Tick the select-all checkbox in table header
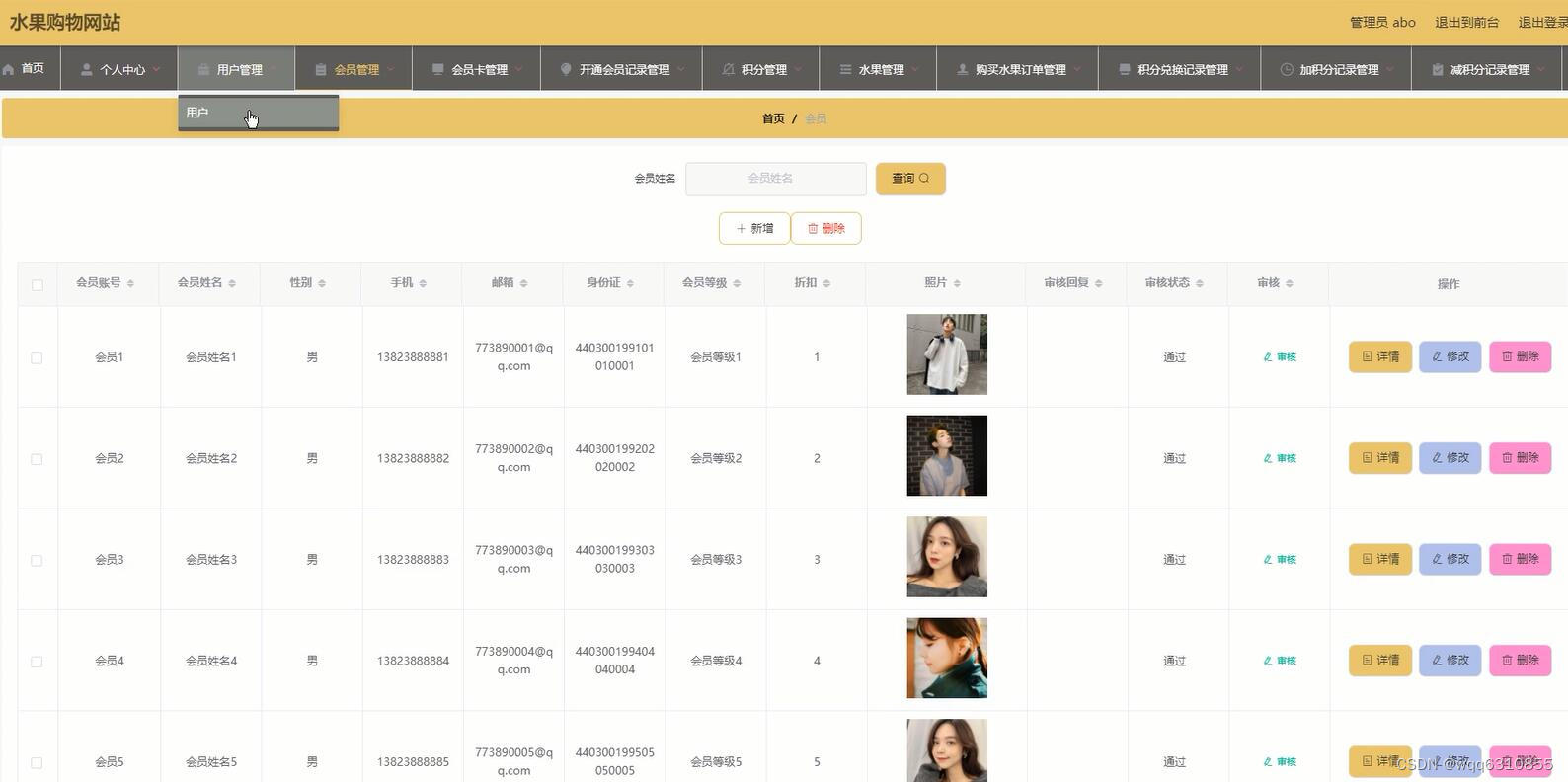The image size is (1568, 782). pyautogui.click(x=38, y=284)
